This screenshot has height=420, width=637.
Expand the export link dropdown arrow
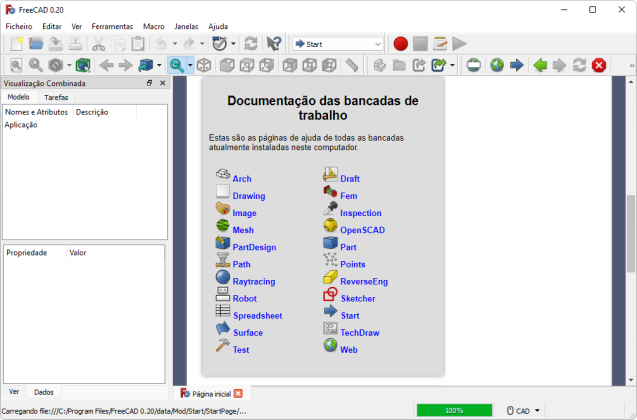tap(452, 65)
